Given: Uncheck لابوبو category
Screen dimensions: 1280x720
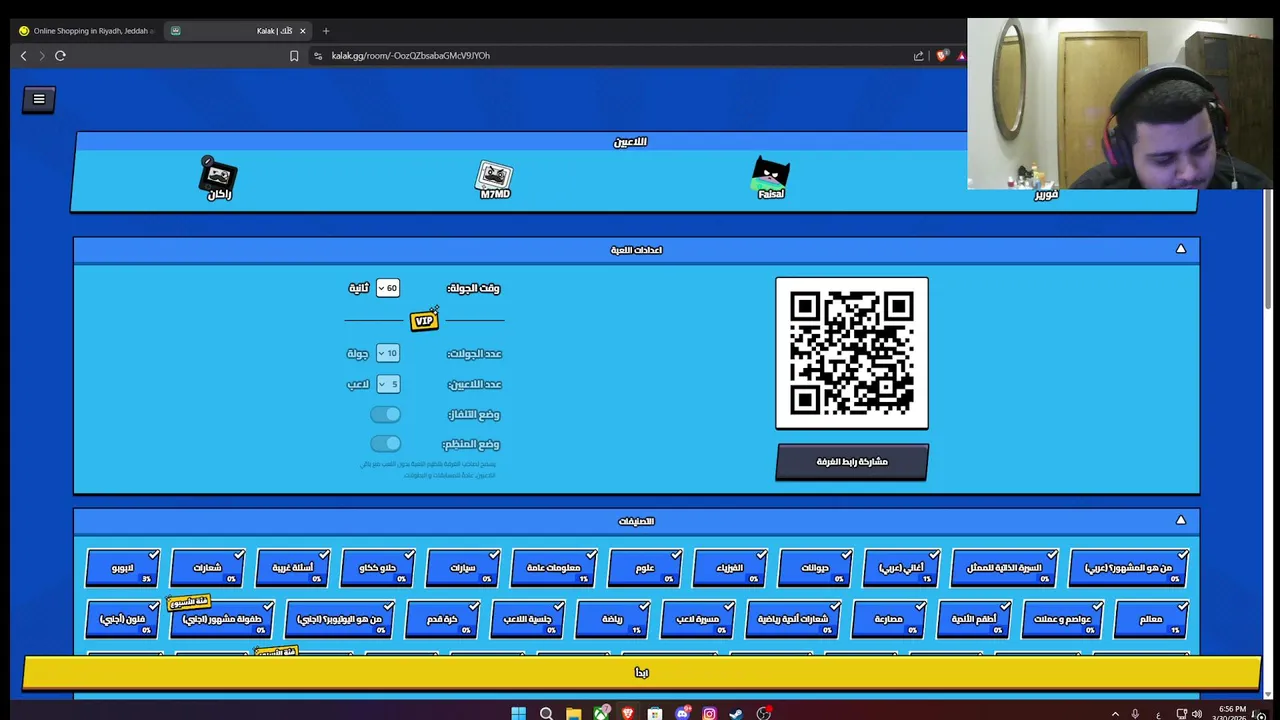Looking at the screenshot, I should pyautogui.click(x=122, y=568).
